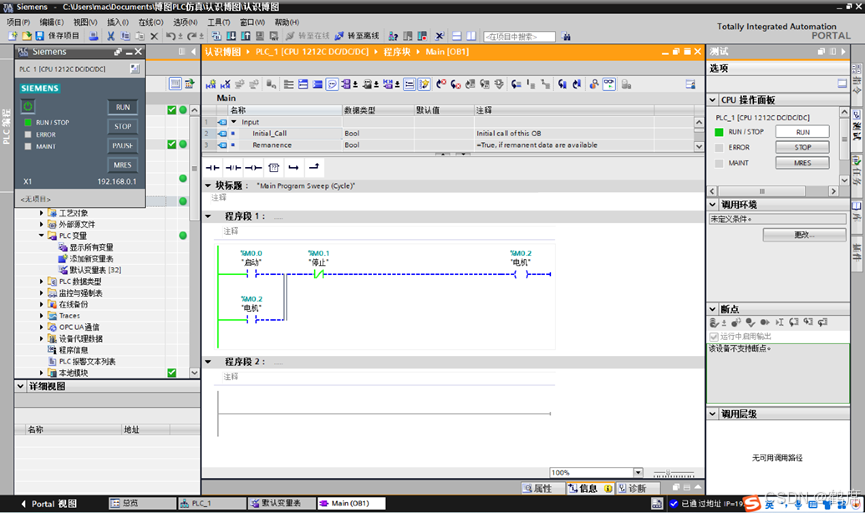Click the undo arrow icon

point(170,36)
